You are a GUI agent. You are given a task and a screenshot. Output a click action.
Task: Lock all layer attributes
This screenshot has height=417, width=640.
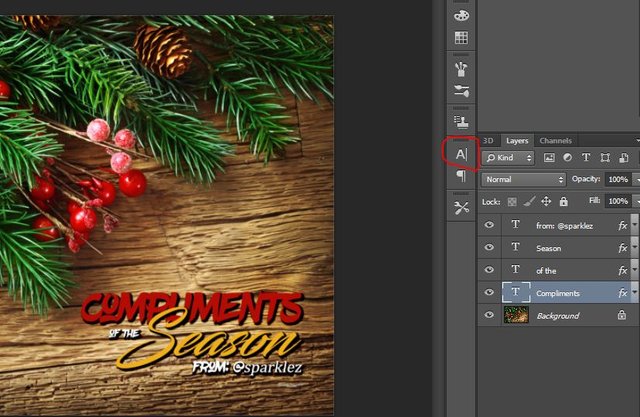(564, 201)
